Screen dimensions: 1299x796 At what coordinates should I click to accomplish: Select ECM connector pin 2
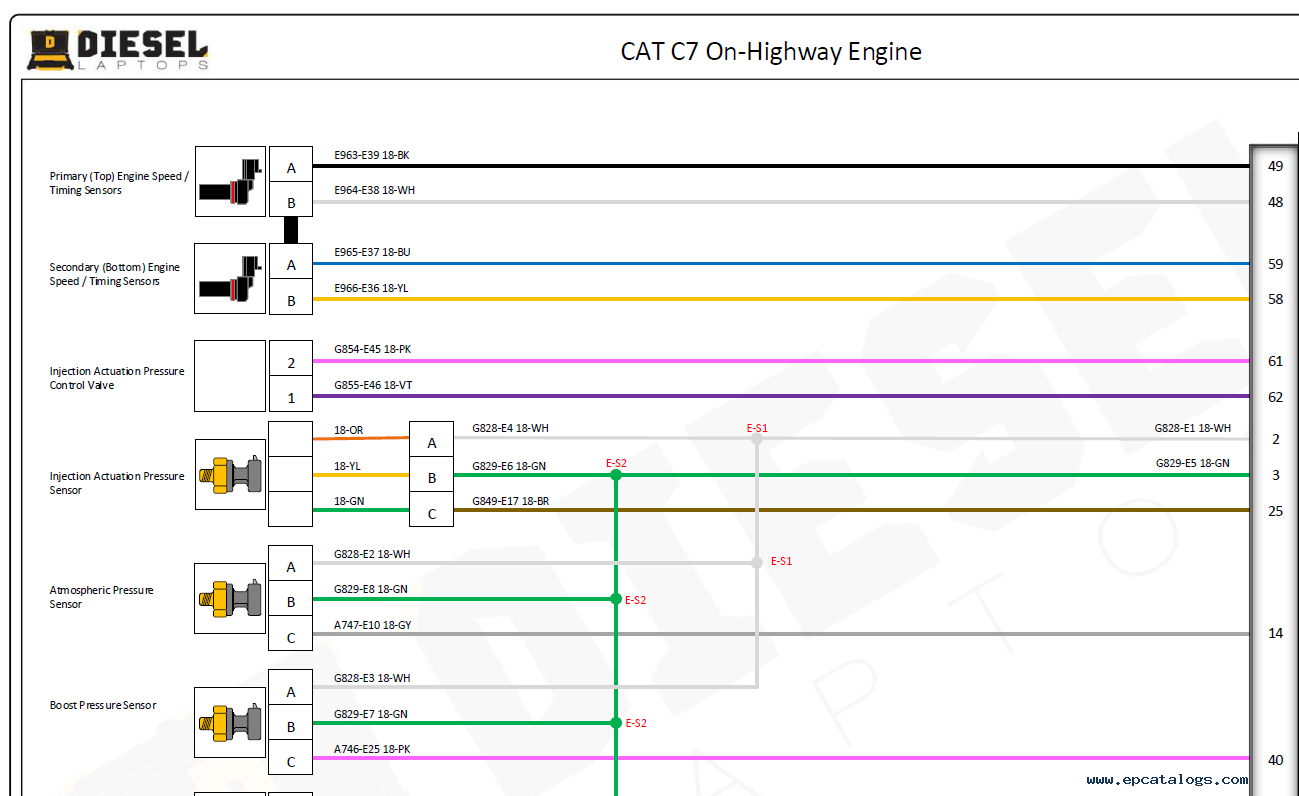[1276, 439]
